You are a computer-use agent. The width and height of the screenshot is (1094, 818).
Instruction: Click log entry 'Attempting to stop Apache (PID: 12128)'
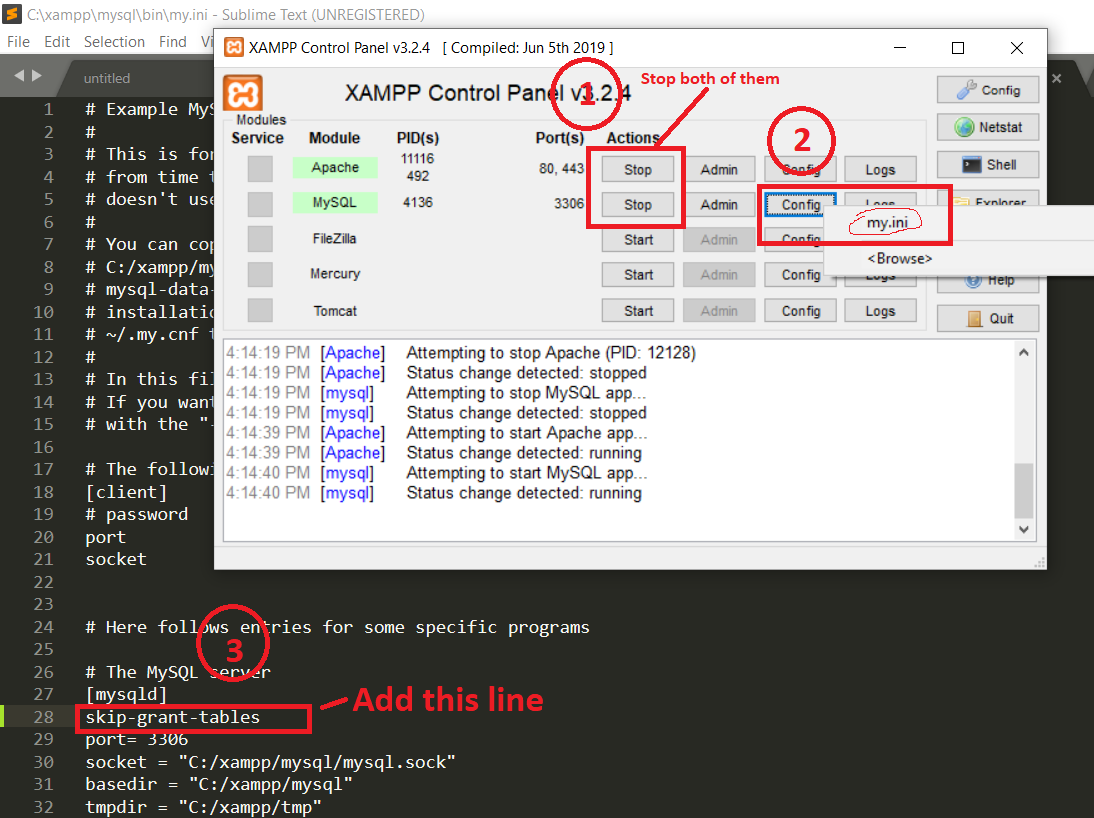point(460,352)
